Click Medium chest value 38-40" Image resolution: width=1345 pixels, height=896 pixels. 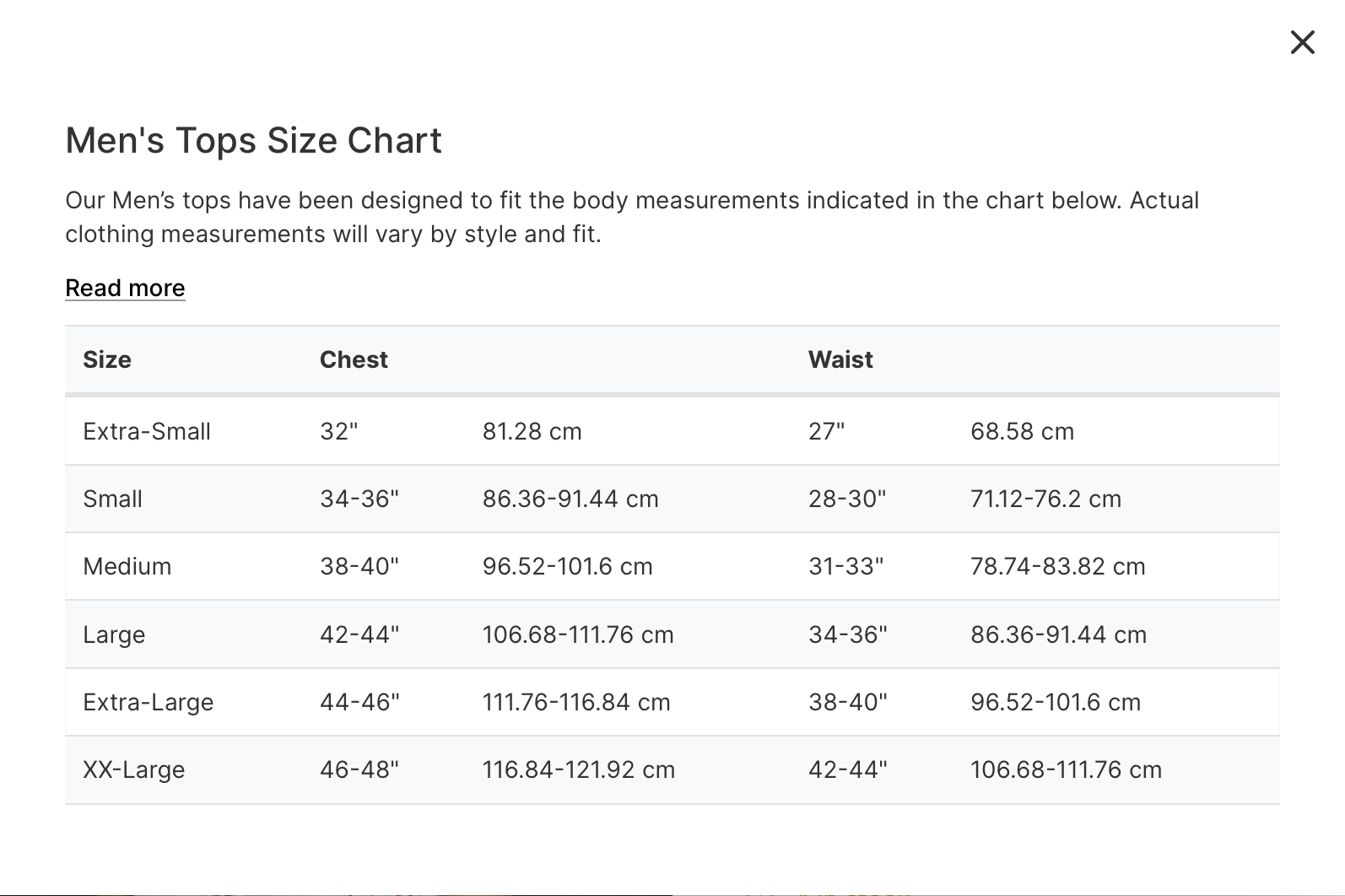tap(359, 566)
